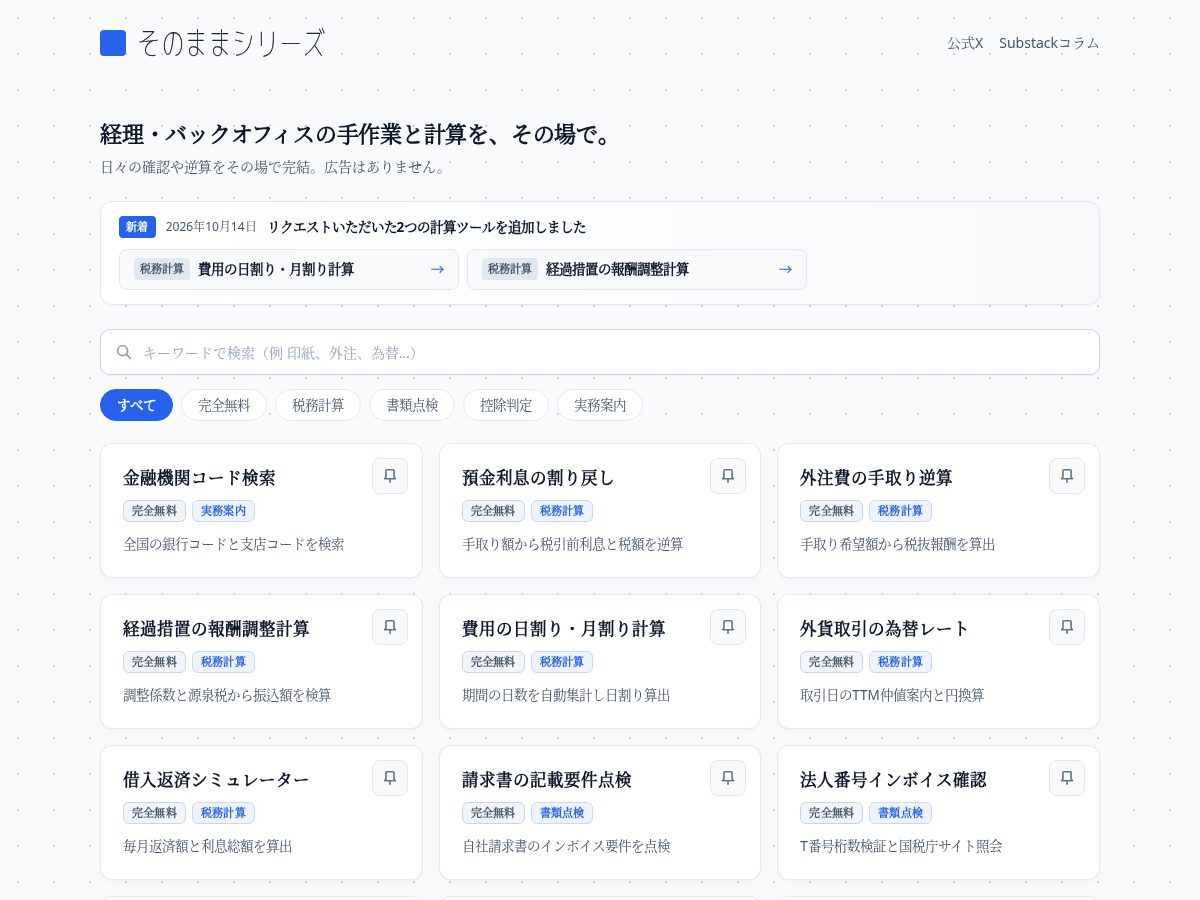
Task: Filter tools by 書類点検
Action: [x=412, y=405]
